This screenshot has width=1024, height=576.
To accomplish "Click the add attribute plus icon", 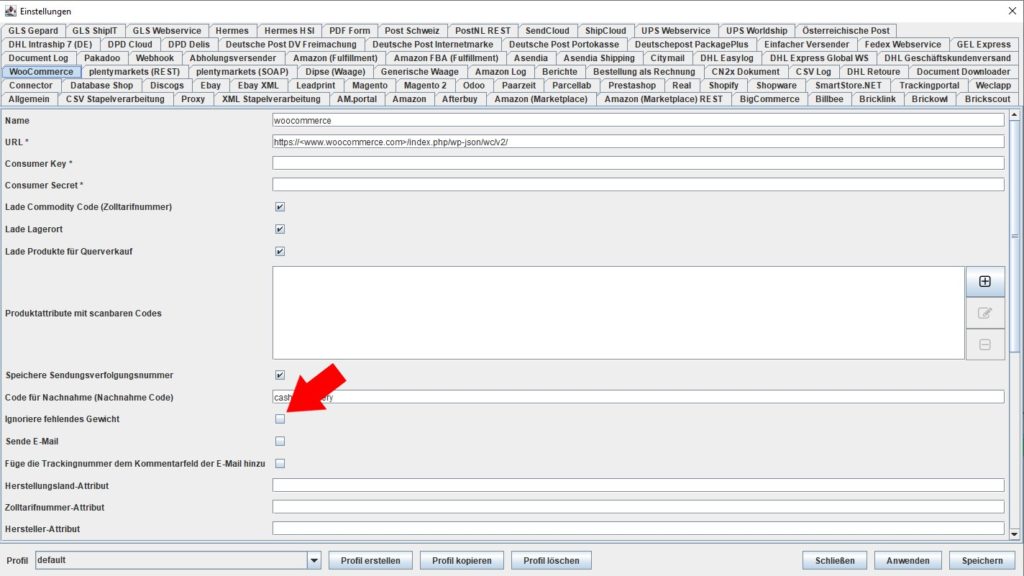I will coord(985,281).
